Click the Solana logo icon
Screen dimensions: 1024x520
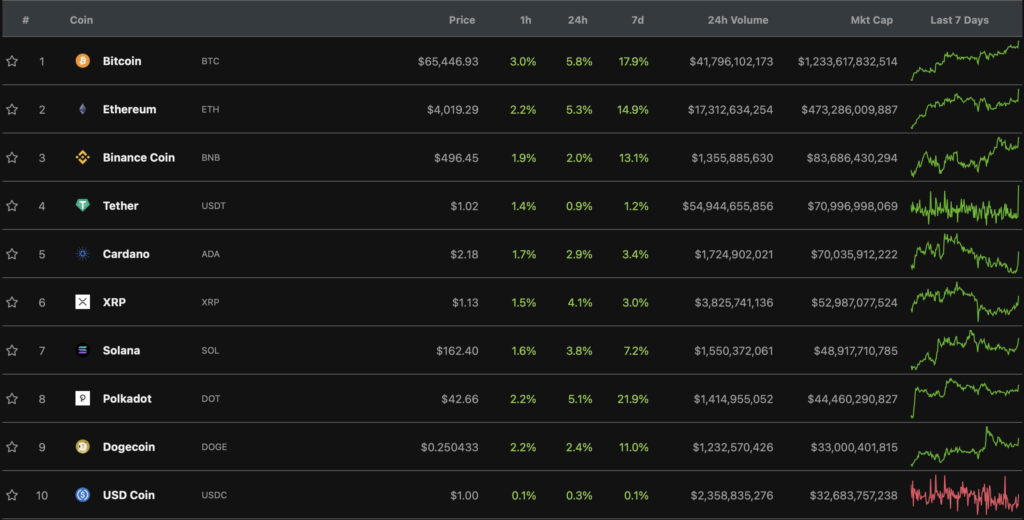click(82, 350)
